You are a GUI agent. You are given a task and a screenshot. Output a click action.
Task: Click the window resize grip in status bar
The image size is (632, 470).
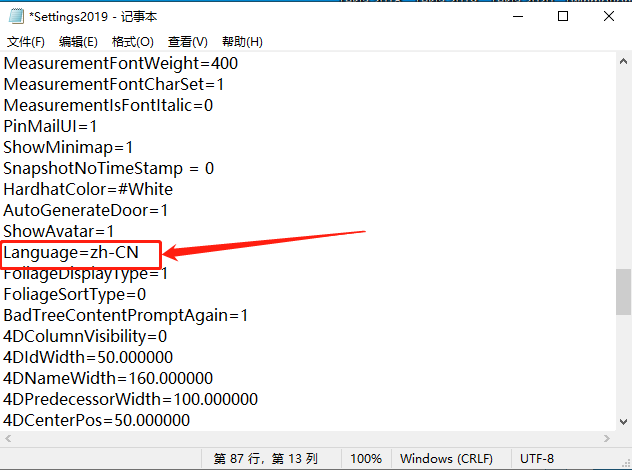[627, 464]
